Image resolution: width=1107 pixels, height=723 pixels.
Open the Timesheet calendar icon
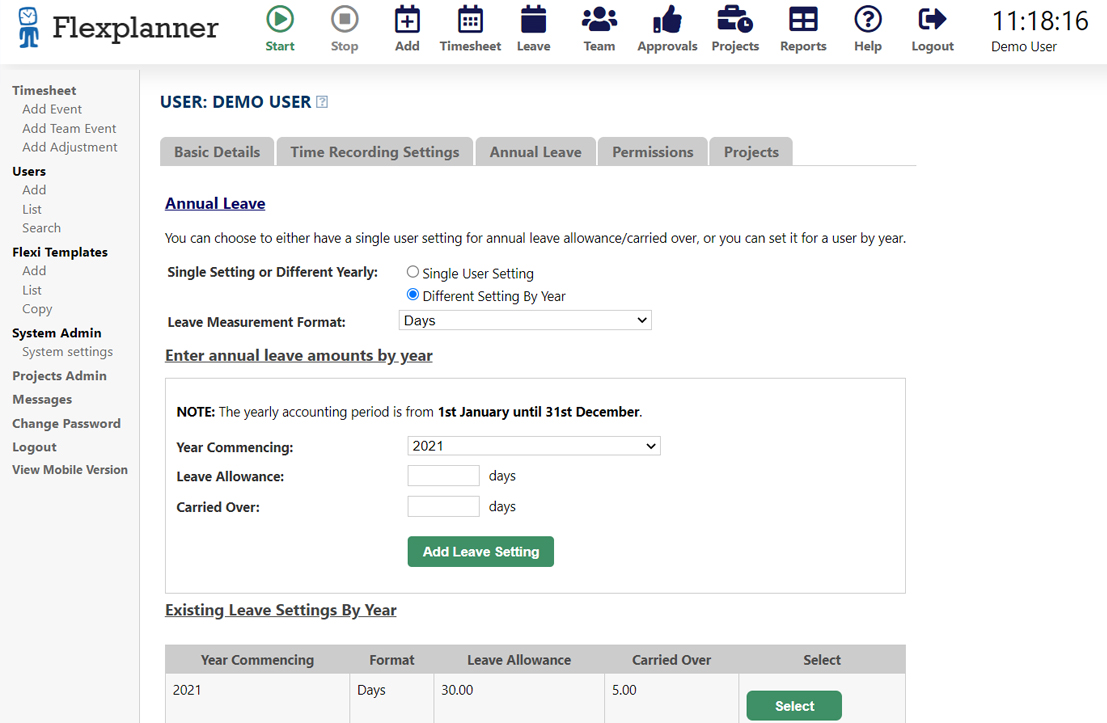click(x=470, y=19)
